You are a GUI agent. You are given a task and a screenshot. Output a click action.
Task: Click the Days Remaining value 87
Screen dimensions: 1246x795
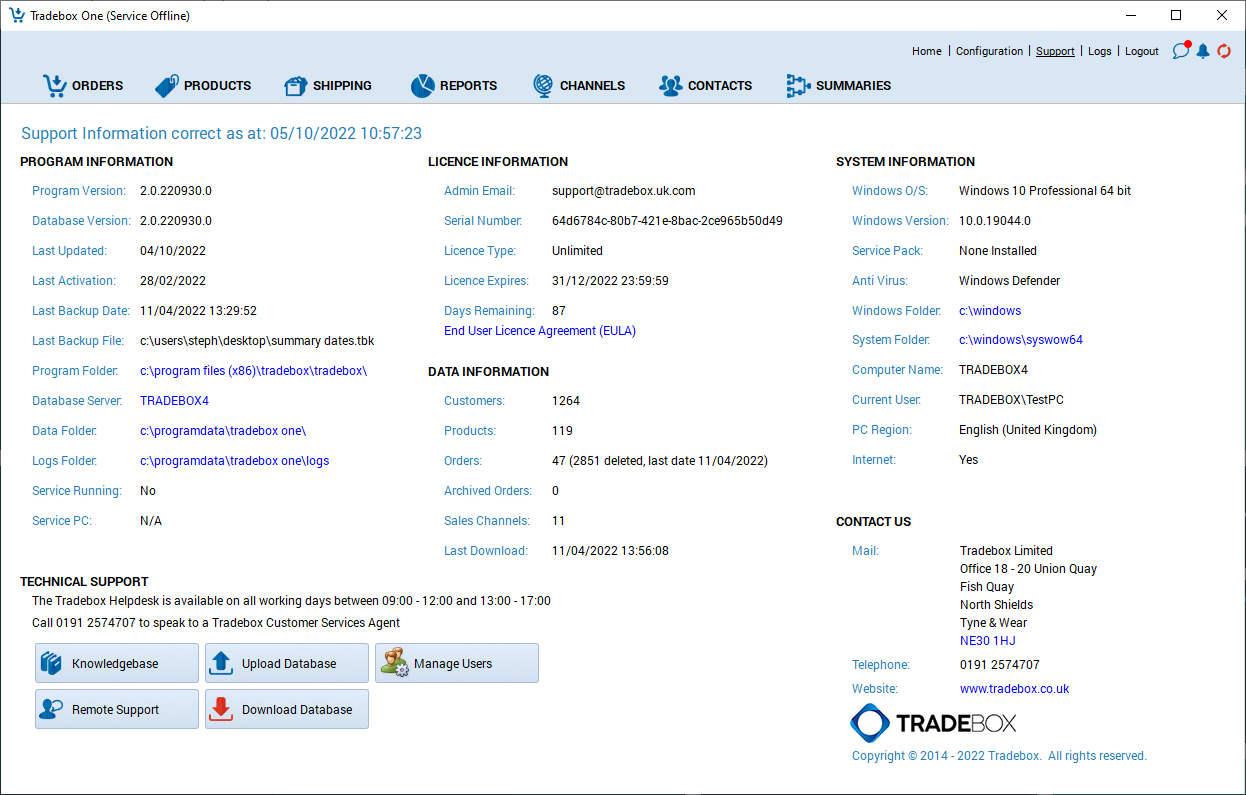point(559,311)
